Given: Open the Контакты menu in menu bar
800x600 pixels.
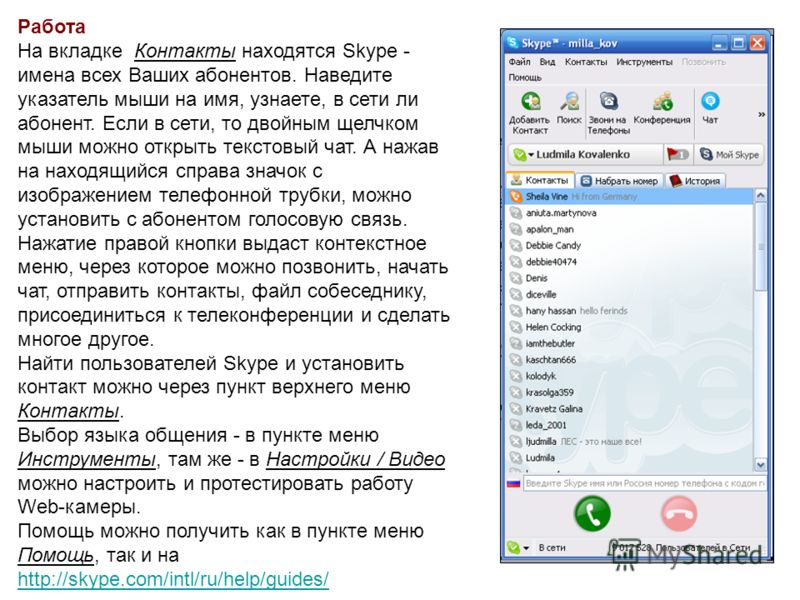Looking at the screenshot, I should (x=586, y=62).
